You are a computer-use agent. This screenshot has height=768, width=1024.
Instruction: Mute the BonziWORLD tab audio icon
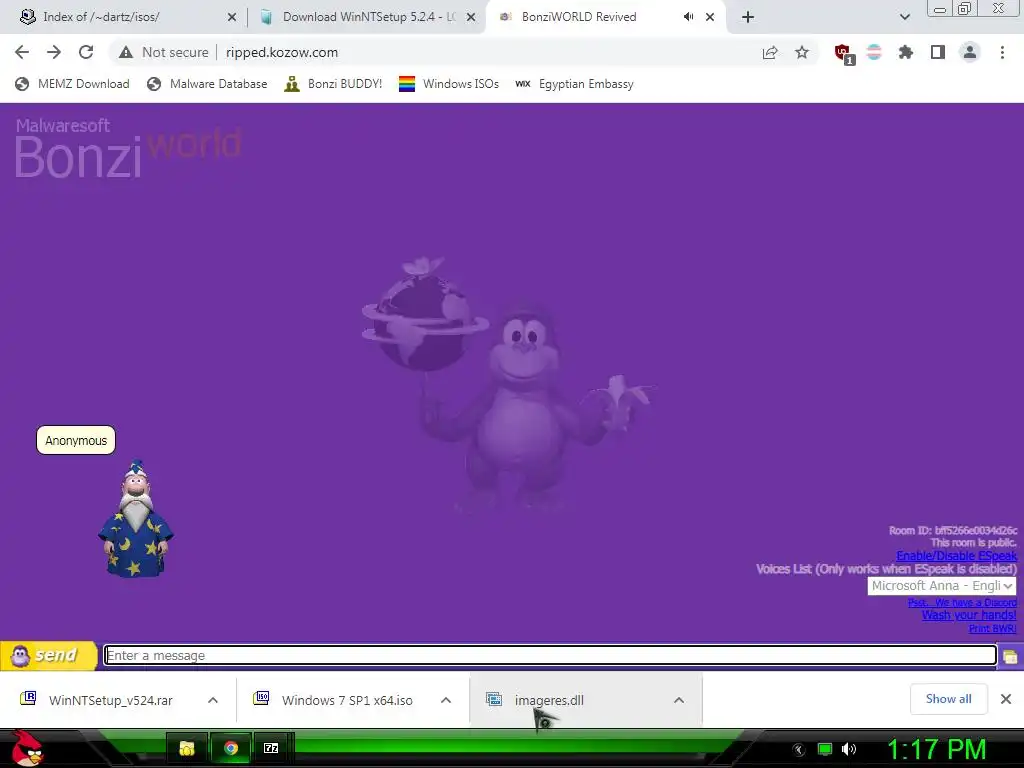coord(688,17)
